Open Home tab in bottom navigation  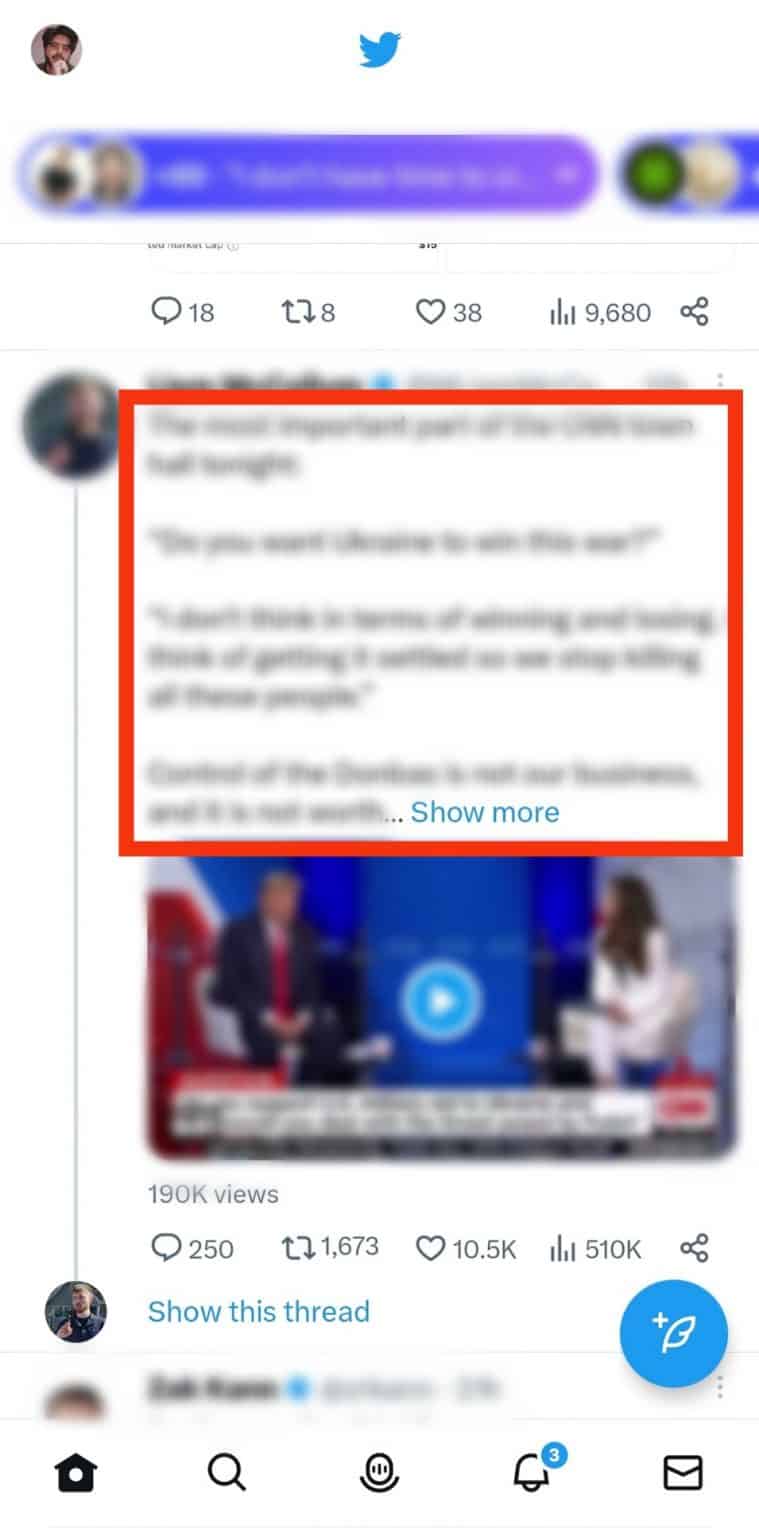(x=77, y=1472)
